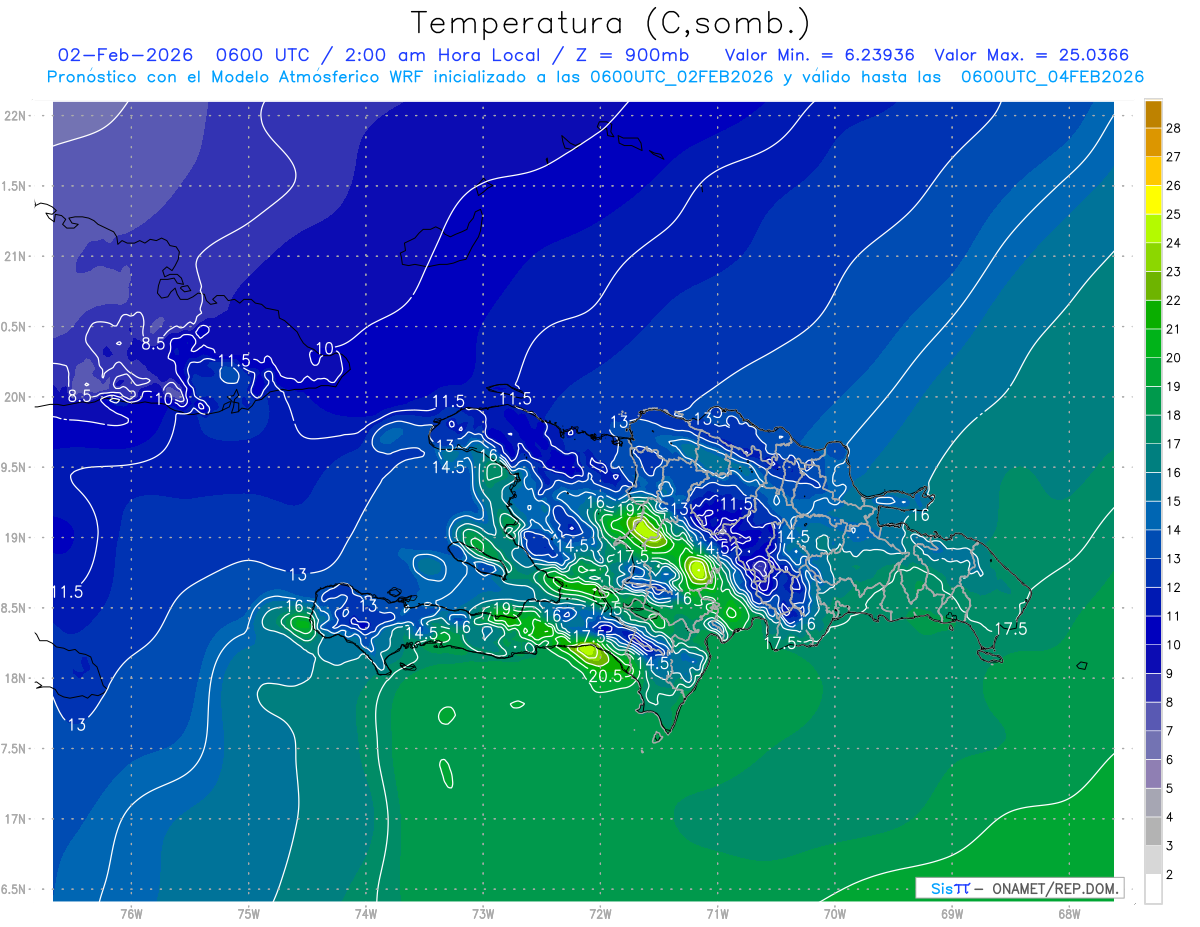Click the "76W" longitude label

tap(131, 913)
